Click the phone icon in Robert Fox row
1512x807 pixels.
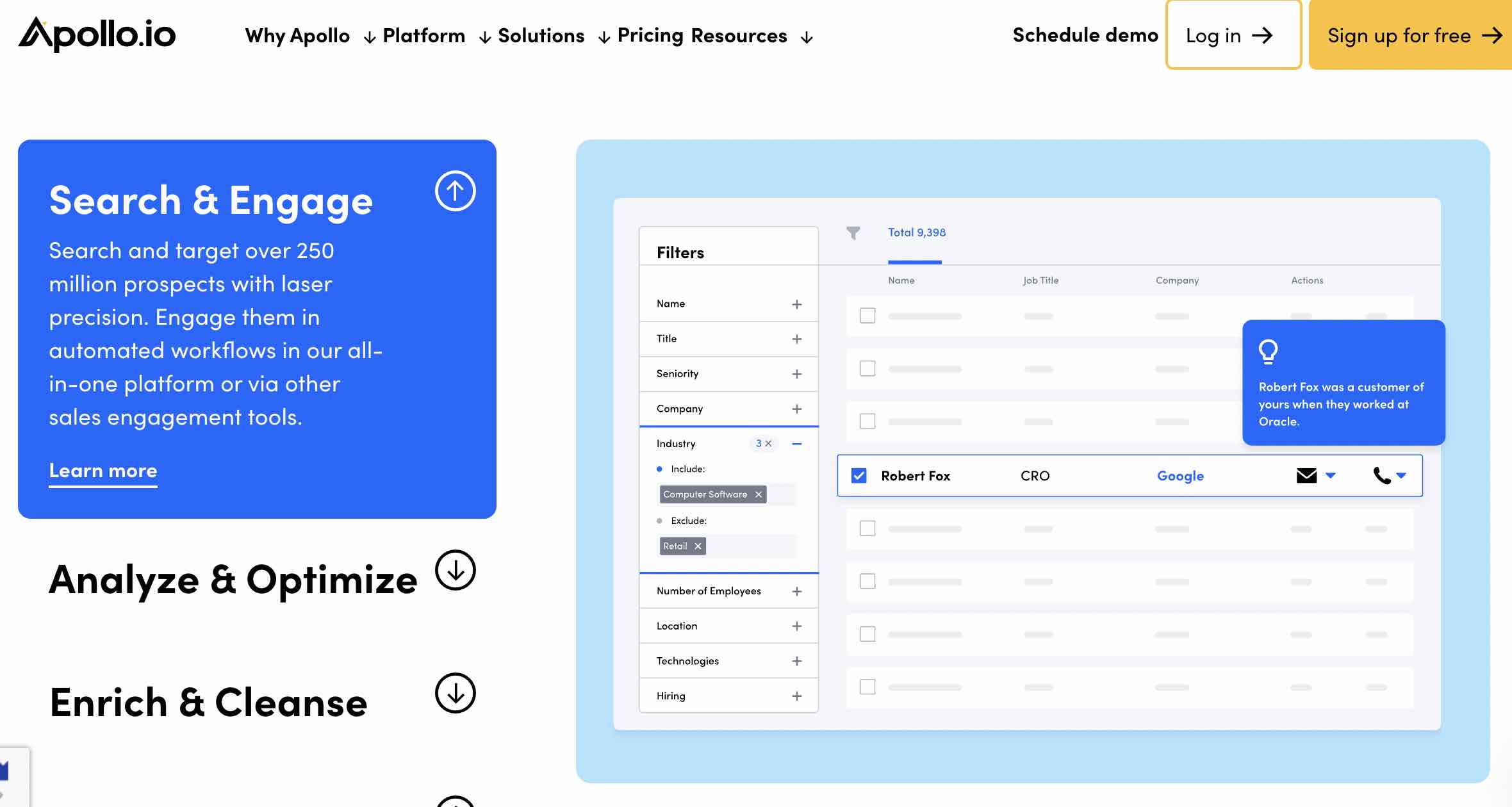1381,476
